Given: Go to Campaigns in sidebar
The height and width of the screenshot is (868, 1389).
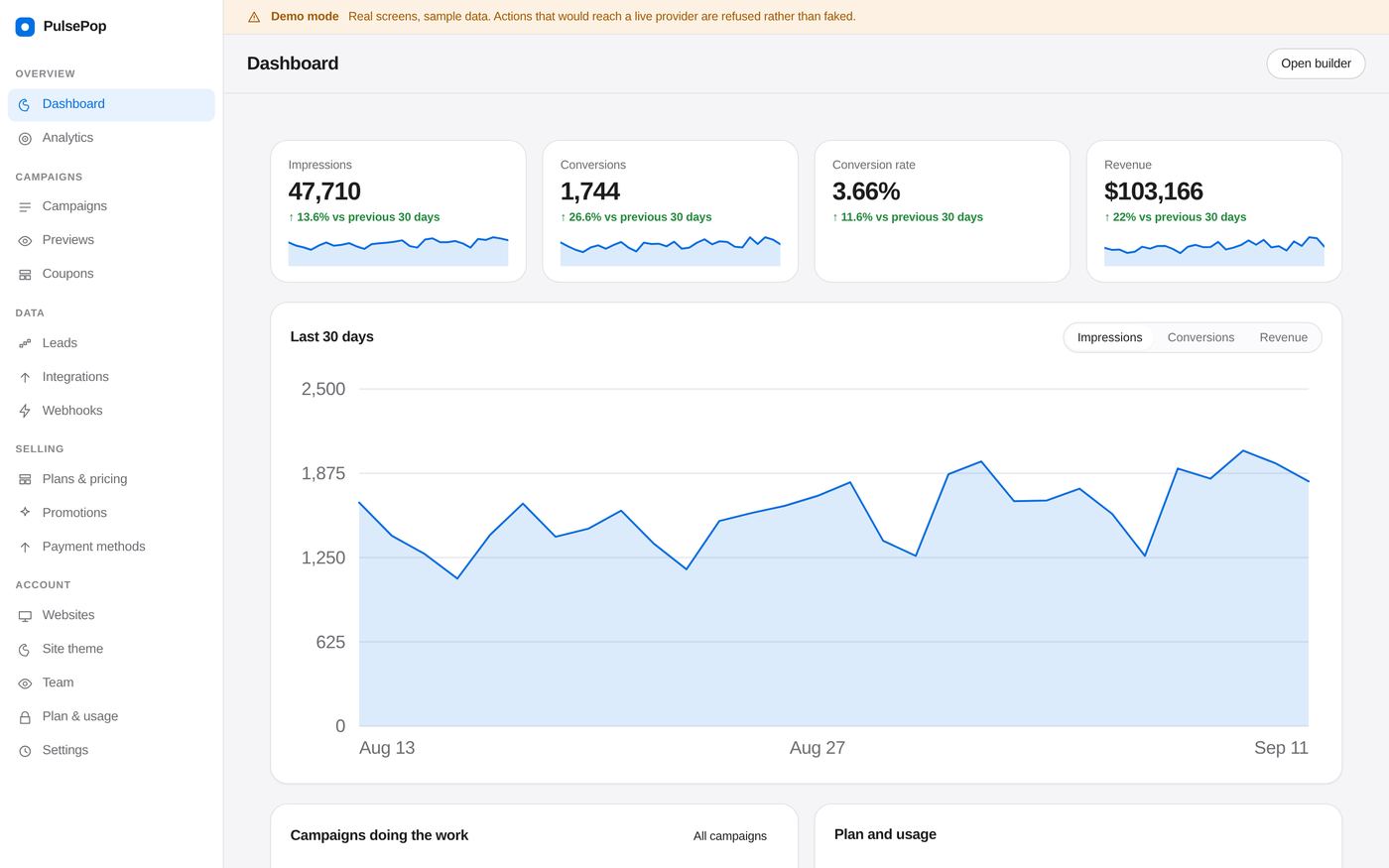Looking at the screenshot, I should tap(111, 206).
